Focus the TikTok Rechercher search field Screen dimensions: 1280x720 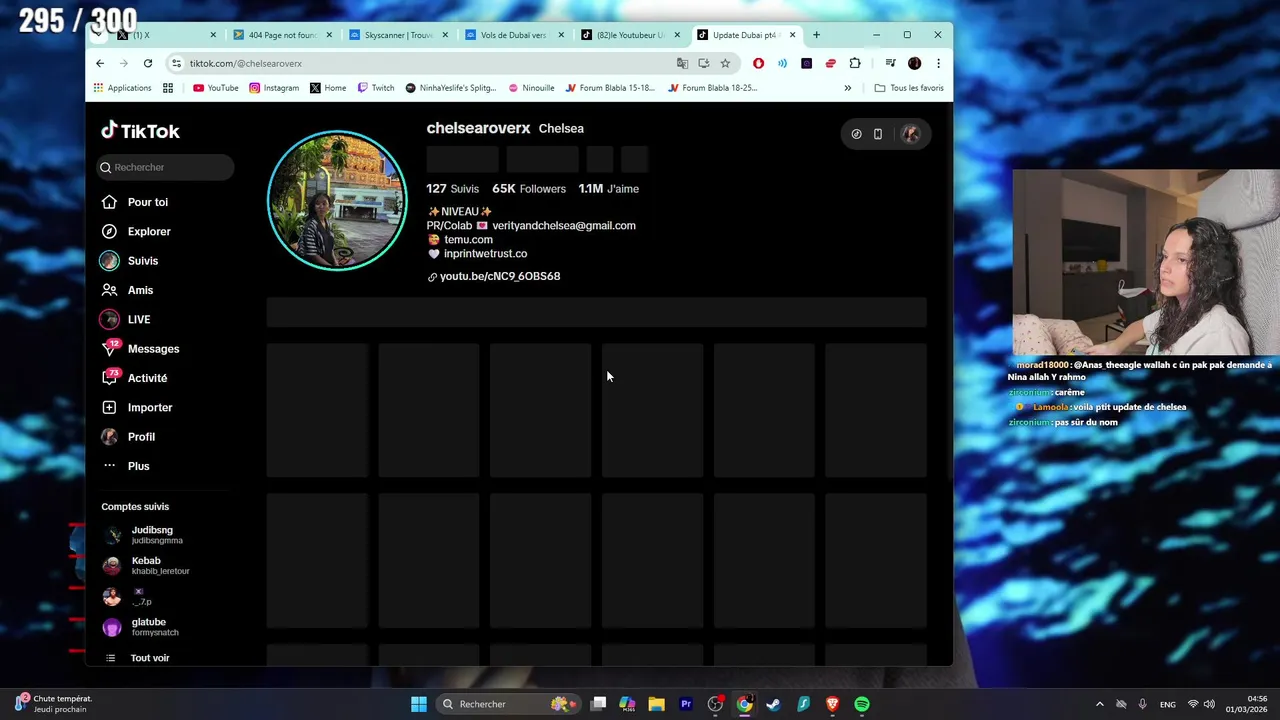point(166,167)
